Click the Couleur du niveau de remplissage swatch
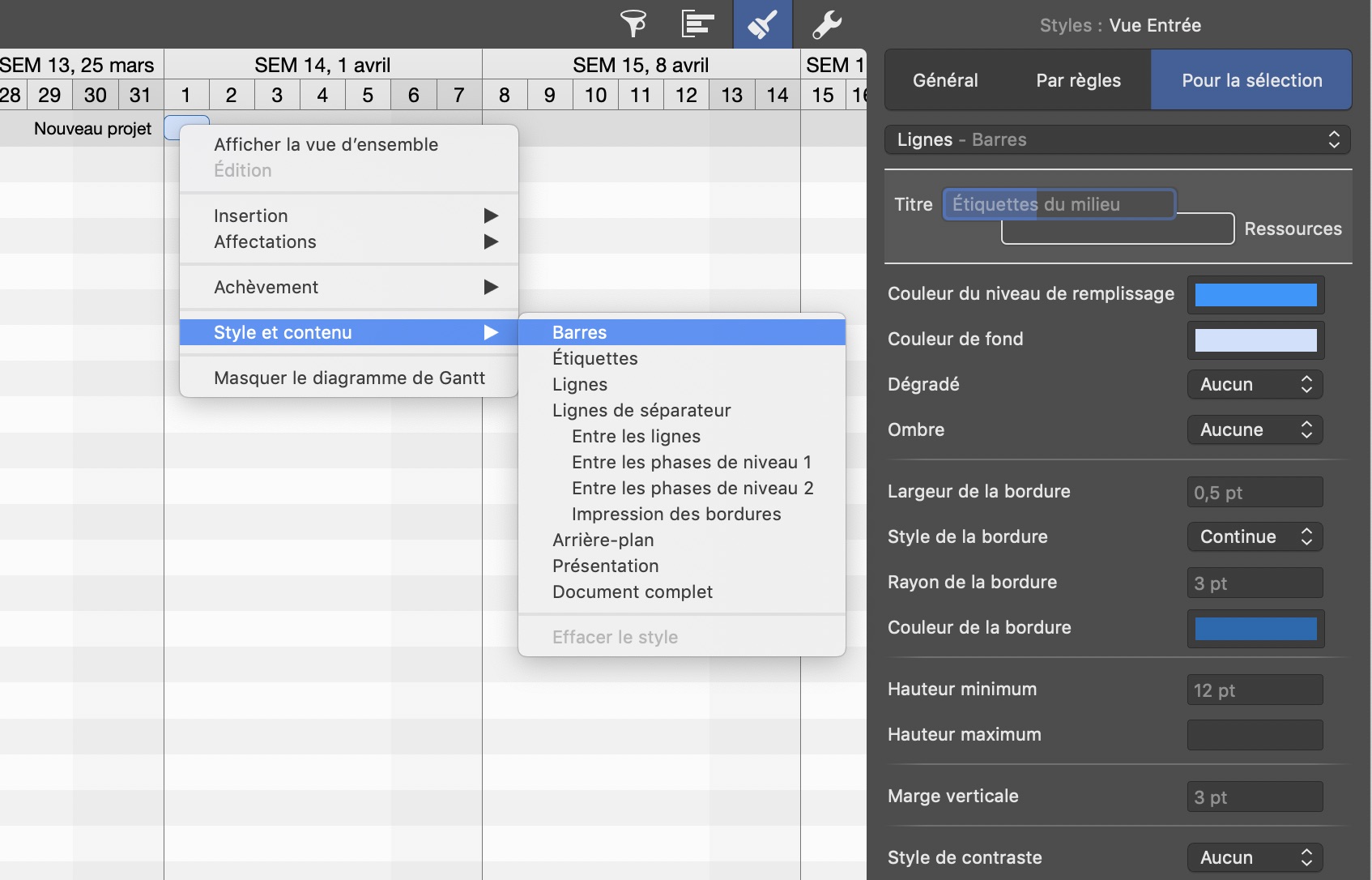This screenshot has width=1372, height=880. coord(1255,295)
